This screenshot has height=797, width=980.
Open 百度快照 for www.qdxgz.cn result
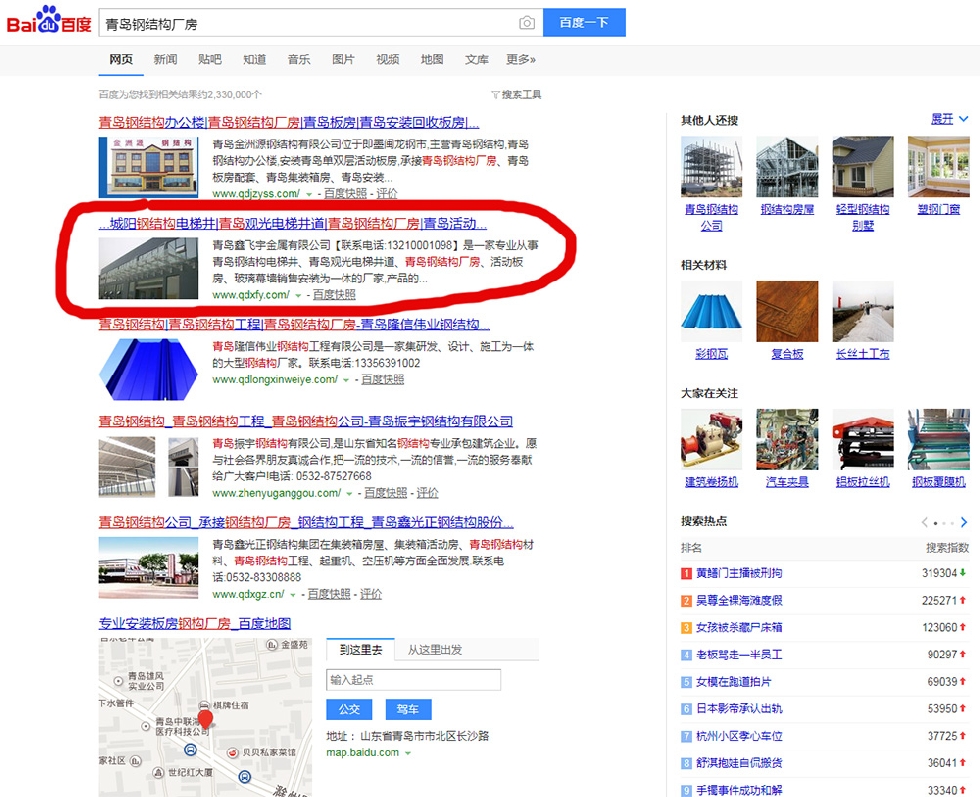(x=329, y=594)
